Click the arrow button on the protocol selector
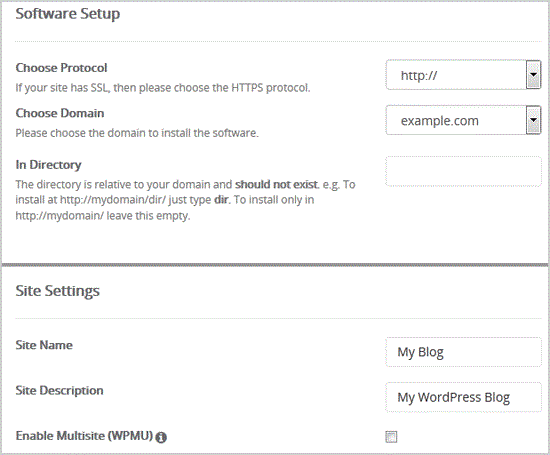Image resolution: width=550 pixels, height=455 pixels. point(533,75)
